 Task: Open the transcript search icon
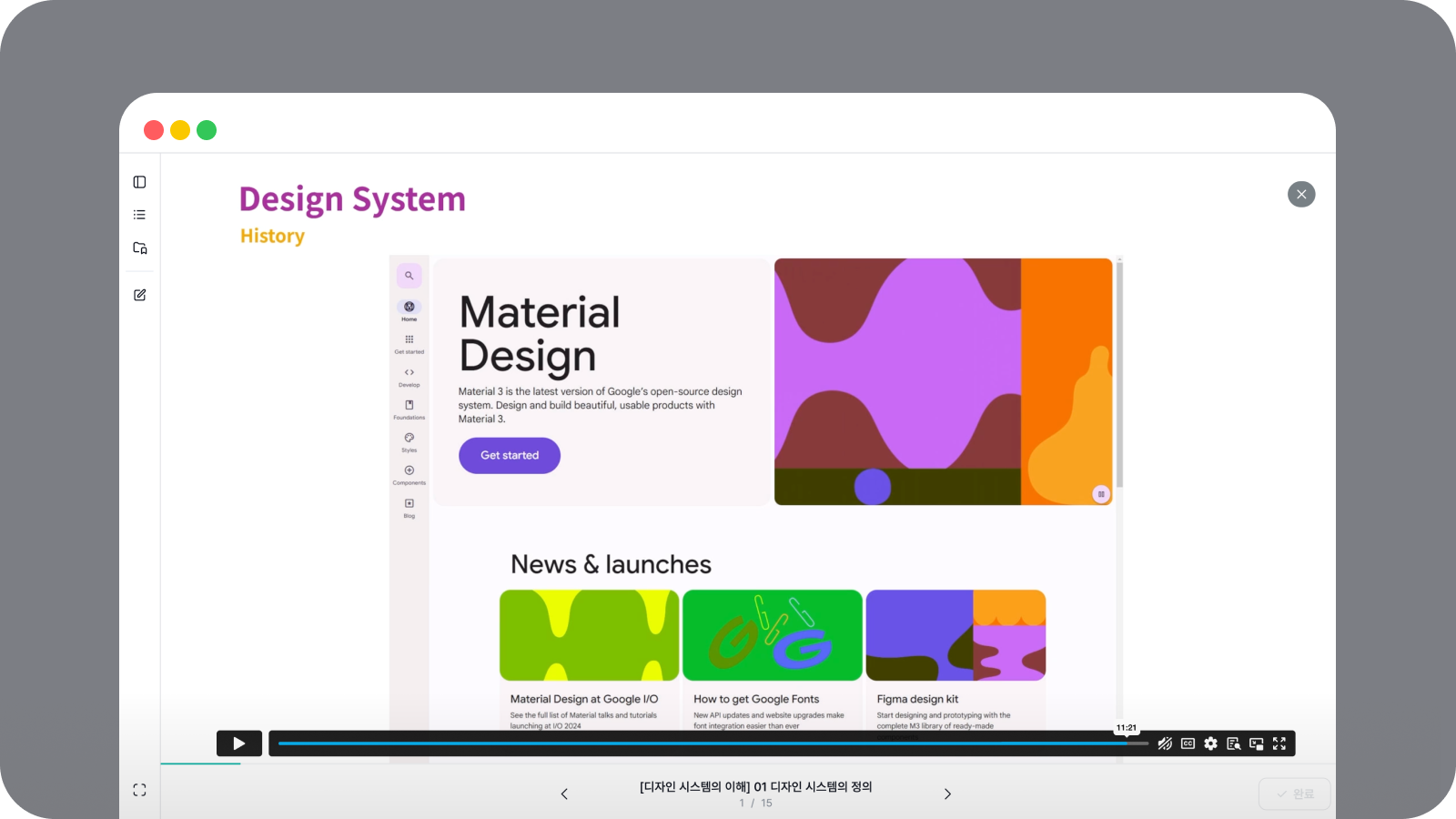[x=1234, y=743]
